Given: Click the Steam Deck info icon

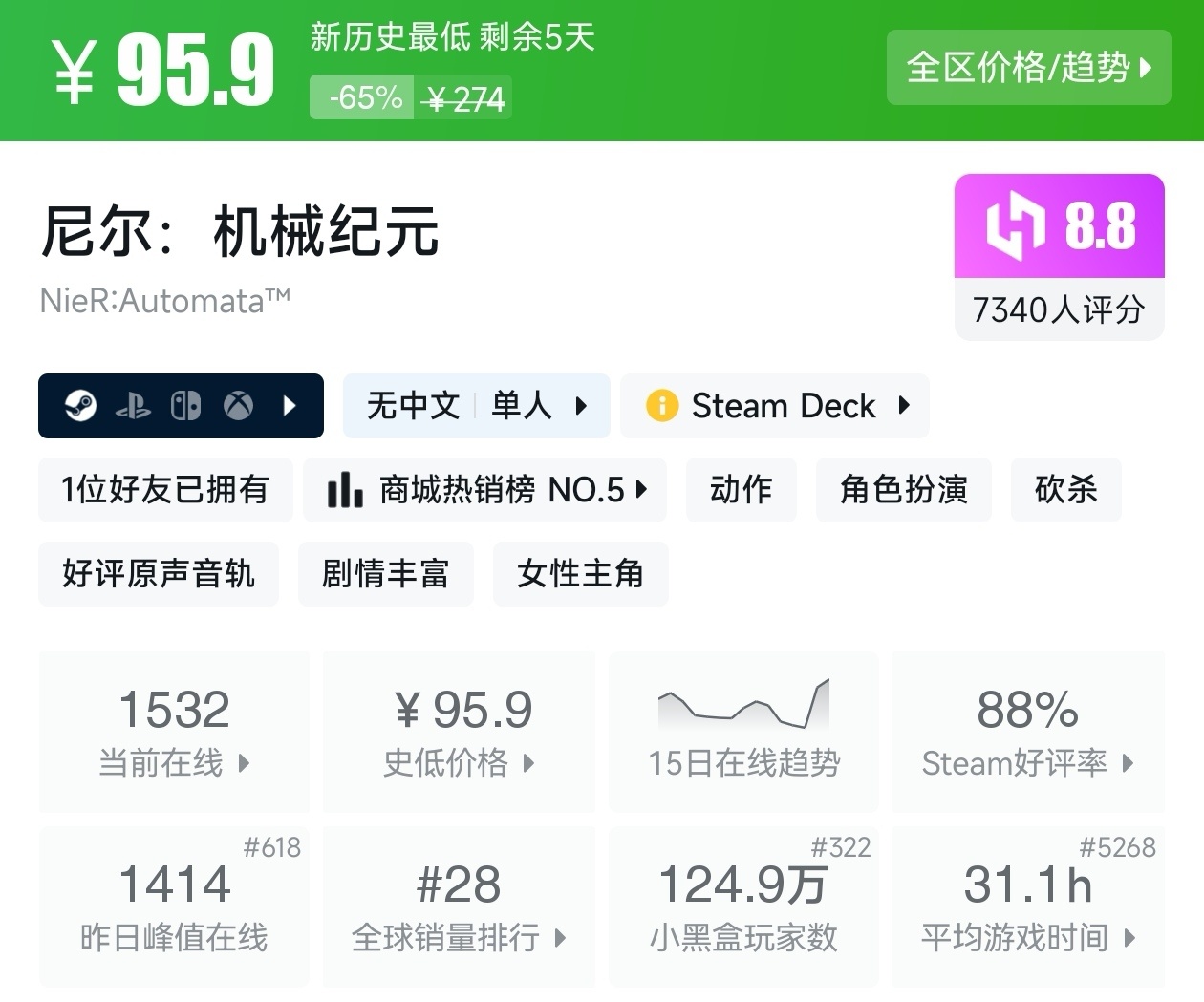Looking at the screenshot, I should [x=661, y=406].
